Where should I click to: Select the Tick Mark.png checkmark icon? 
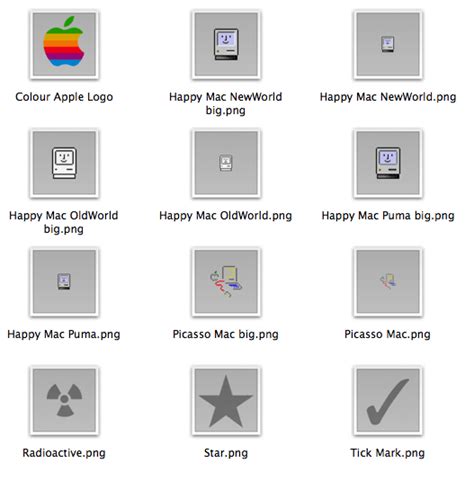[x=388, y=400]
